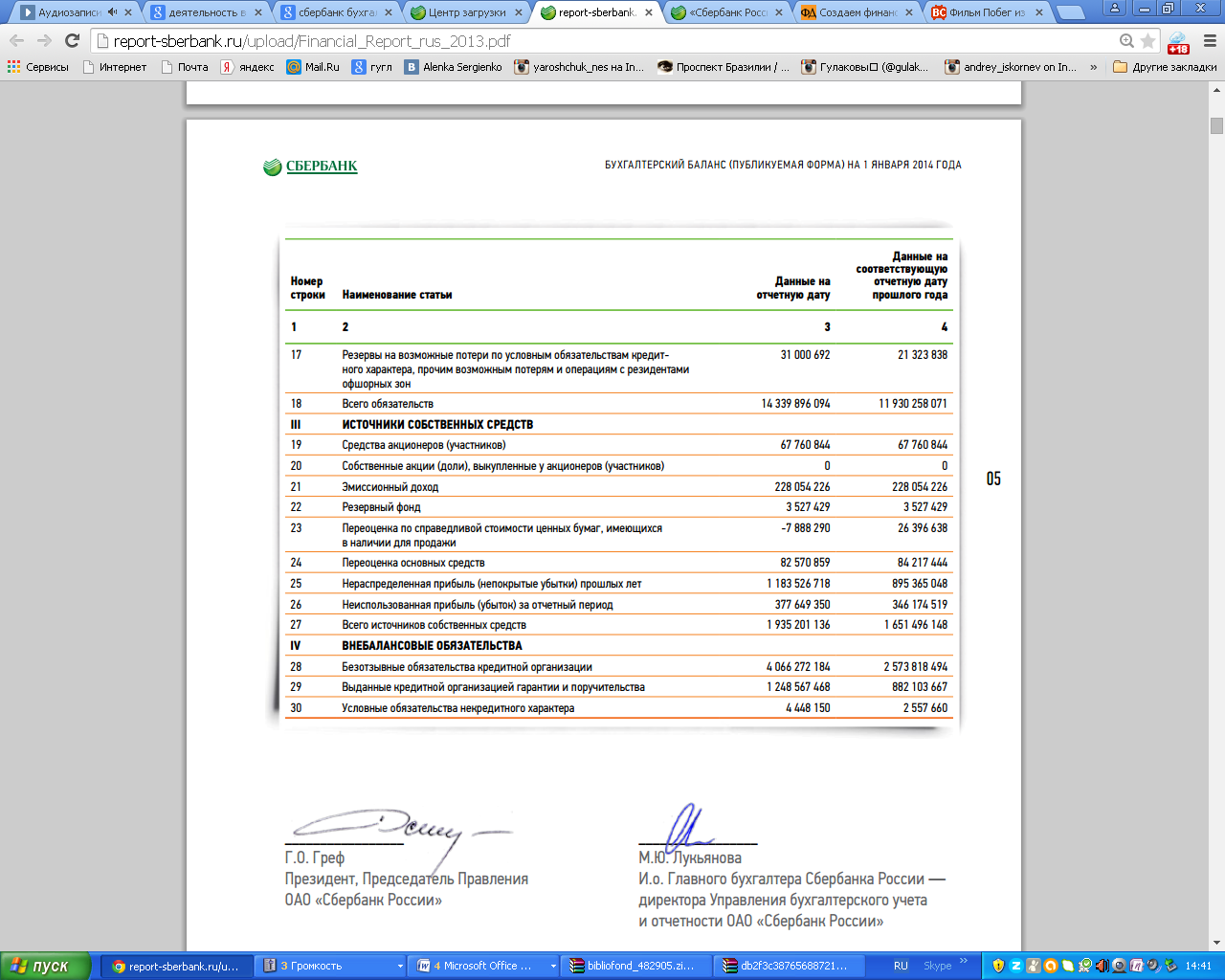Open the safely remove hardware tray icon
Viewport: 1225px width, 980px height.
point(1171,966)
